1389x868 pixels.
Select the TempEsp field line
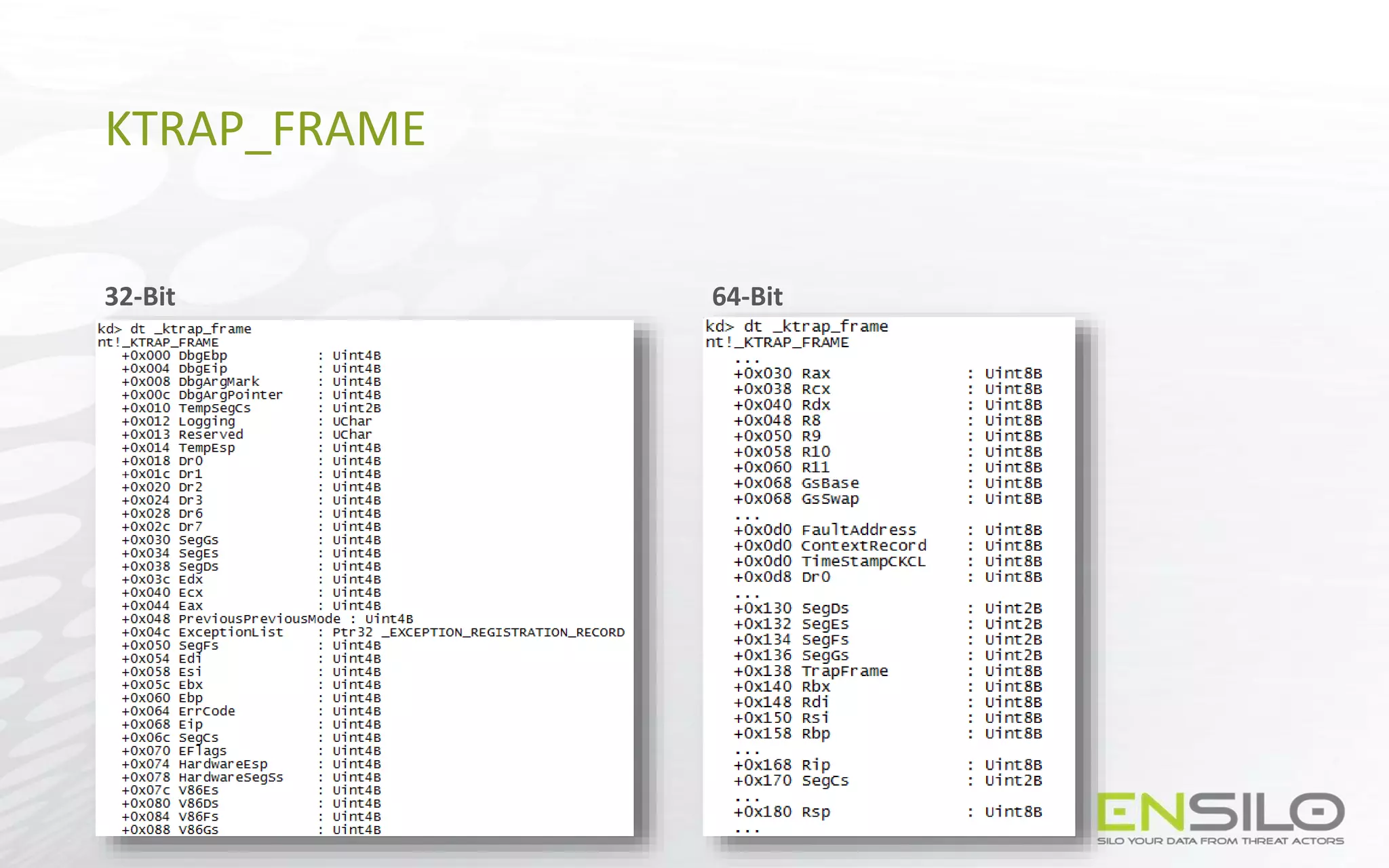[251, 448]
